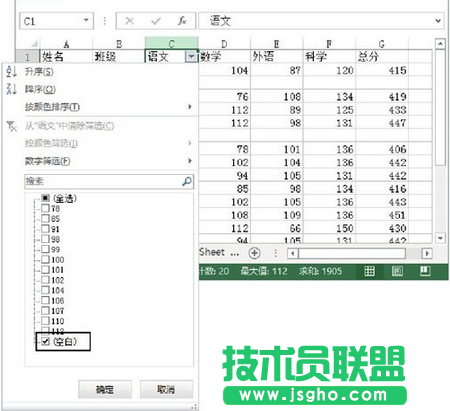Click the sheet tabs ellipsis
This screenshot has width=450, height=411.
coord(235,253)
